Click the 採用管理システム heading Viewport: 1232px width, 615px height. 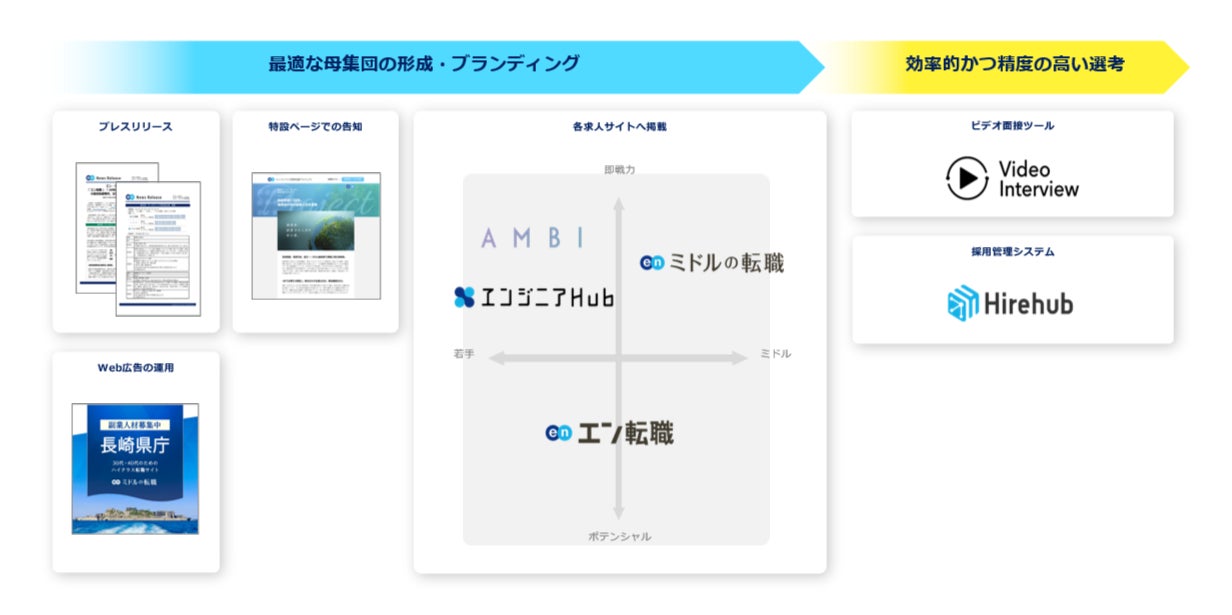1012,252
